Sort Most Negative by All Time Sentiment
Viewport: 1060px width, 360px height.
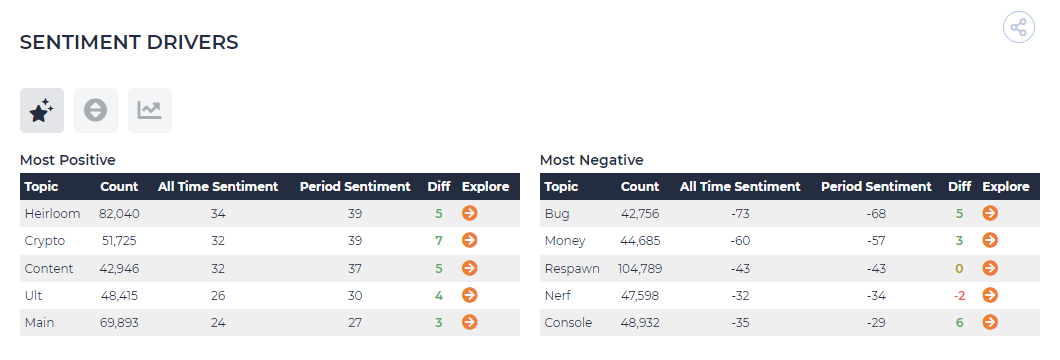point(740,186)
